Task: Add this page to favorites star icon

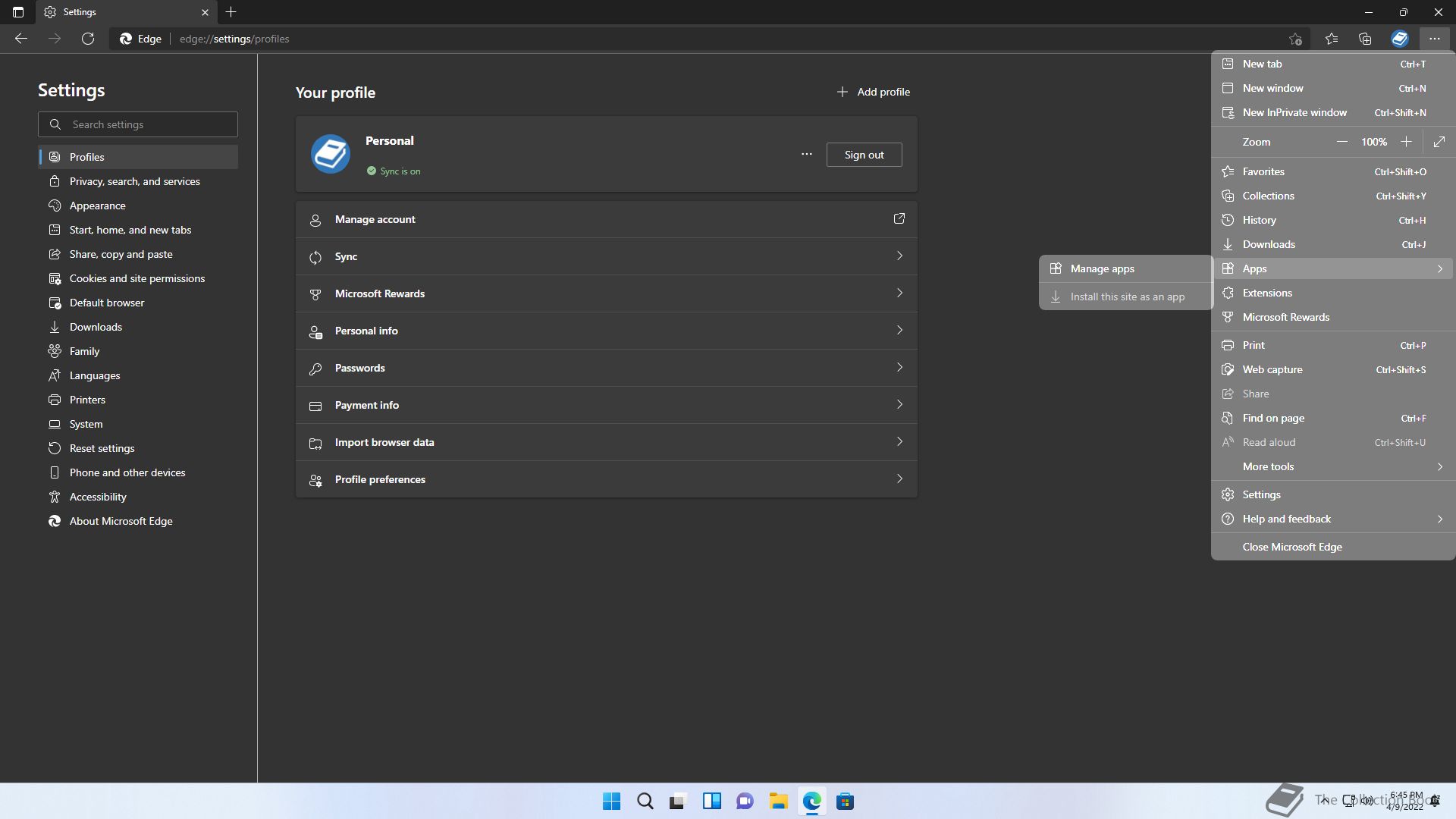Action: [1295, 39]
